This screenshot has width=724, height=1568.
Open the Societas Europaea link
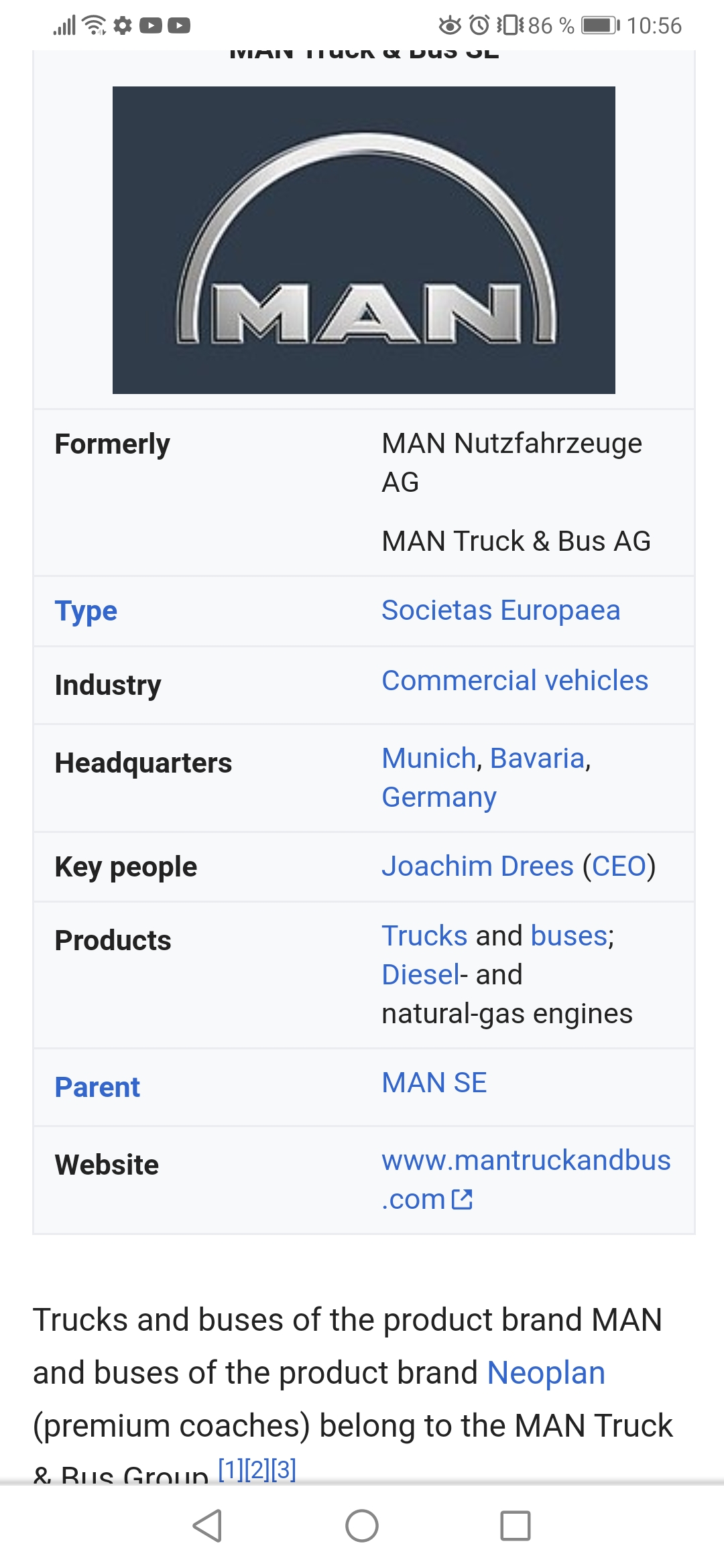(x=501, y=610)
